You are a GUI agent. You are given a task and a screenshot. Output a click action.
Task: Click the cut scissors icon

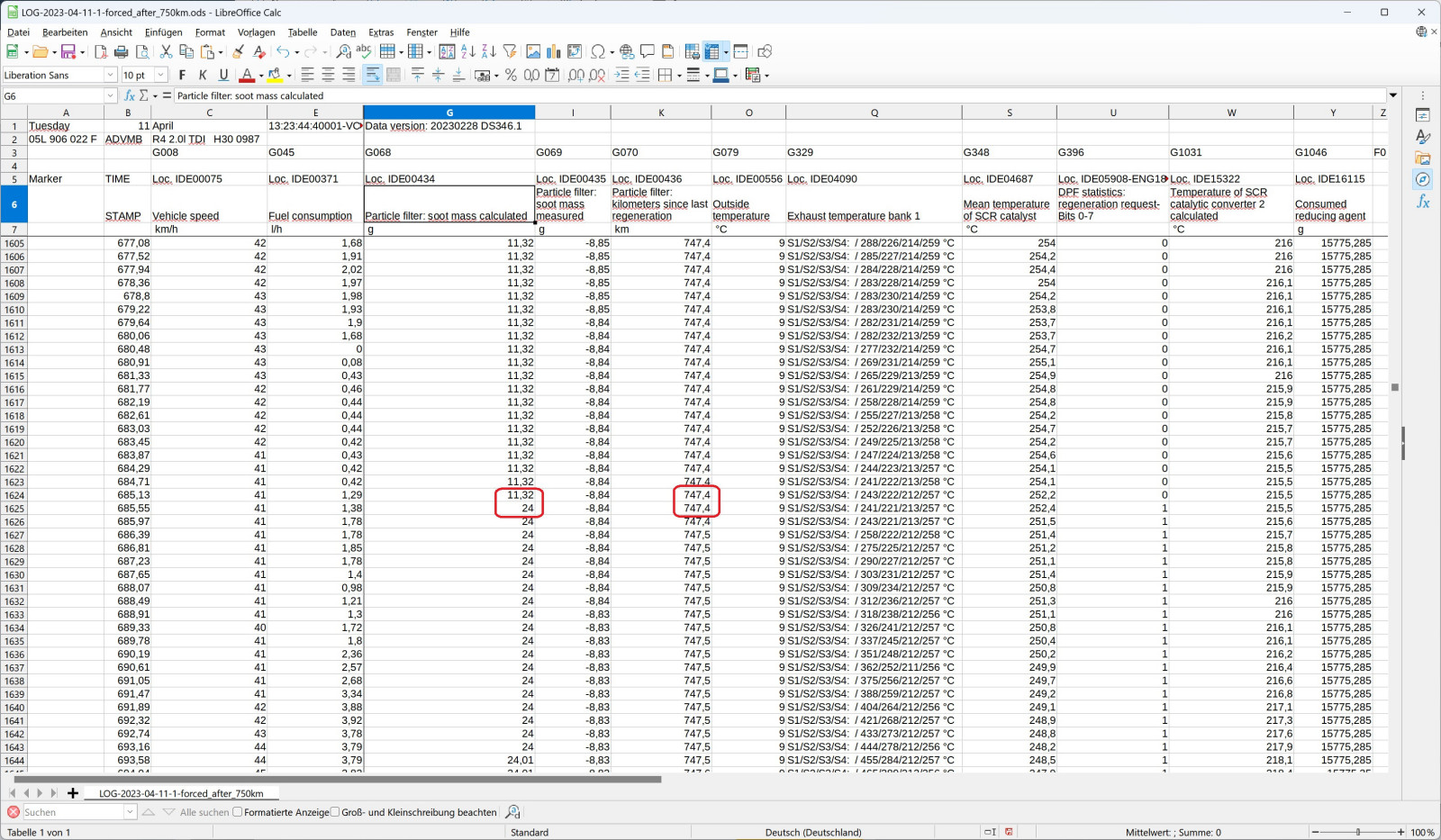(166, 52)
